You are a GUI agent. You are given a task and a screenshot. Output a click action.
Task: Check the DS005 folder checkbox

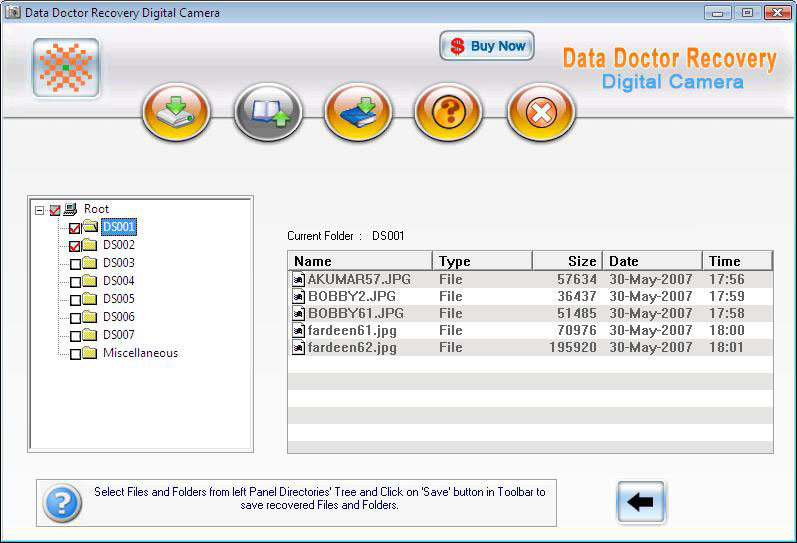75,300
